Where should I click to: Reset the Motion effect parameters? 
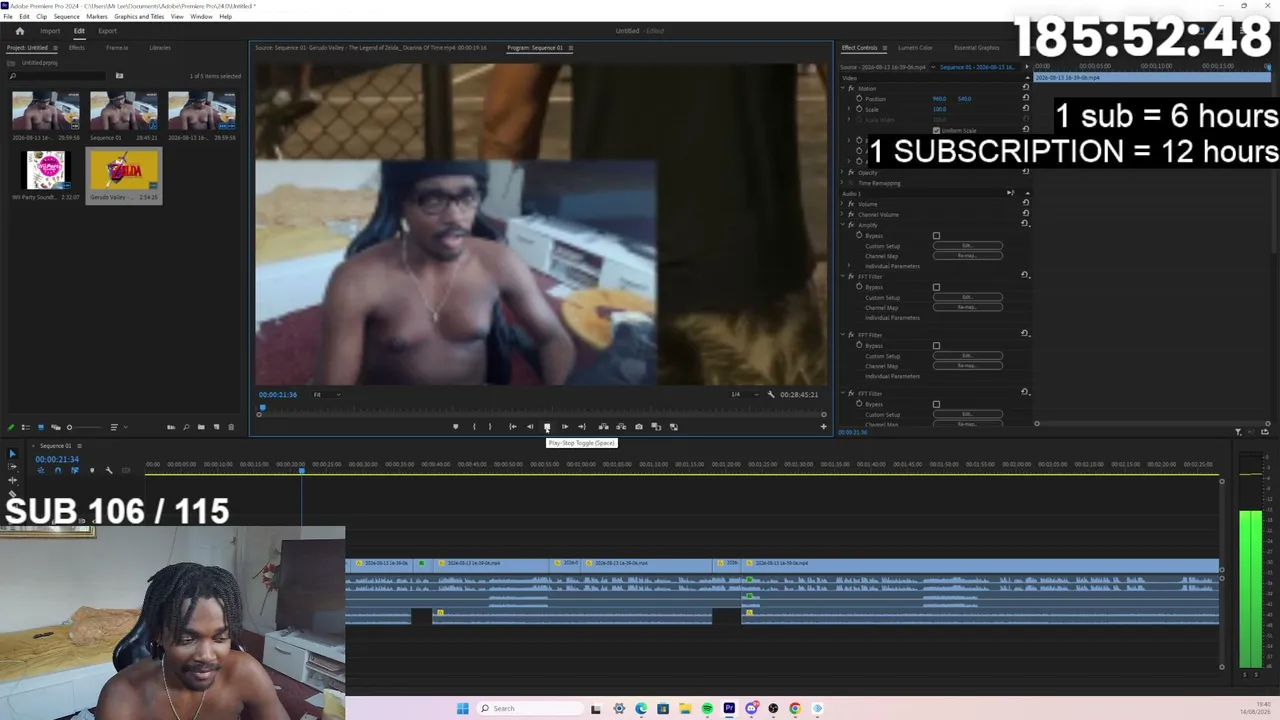1025,89
